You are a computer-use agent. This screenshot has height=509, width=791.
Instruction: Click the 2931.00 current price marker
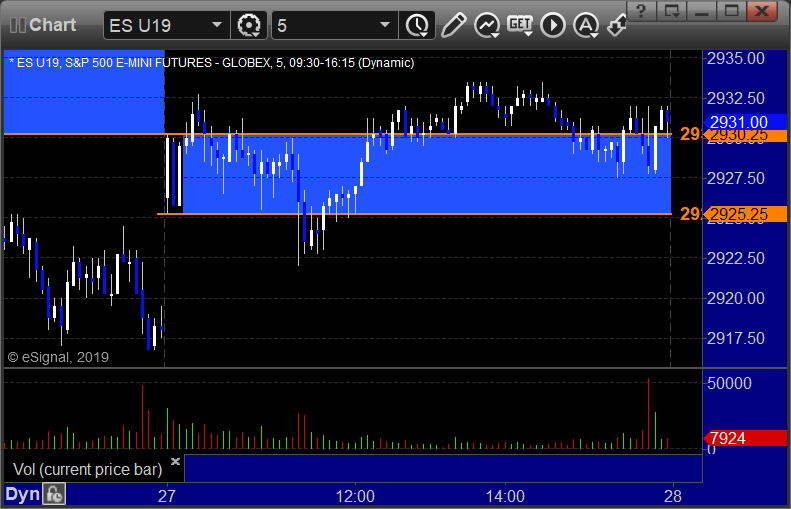(x=745, y=122)
